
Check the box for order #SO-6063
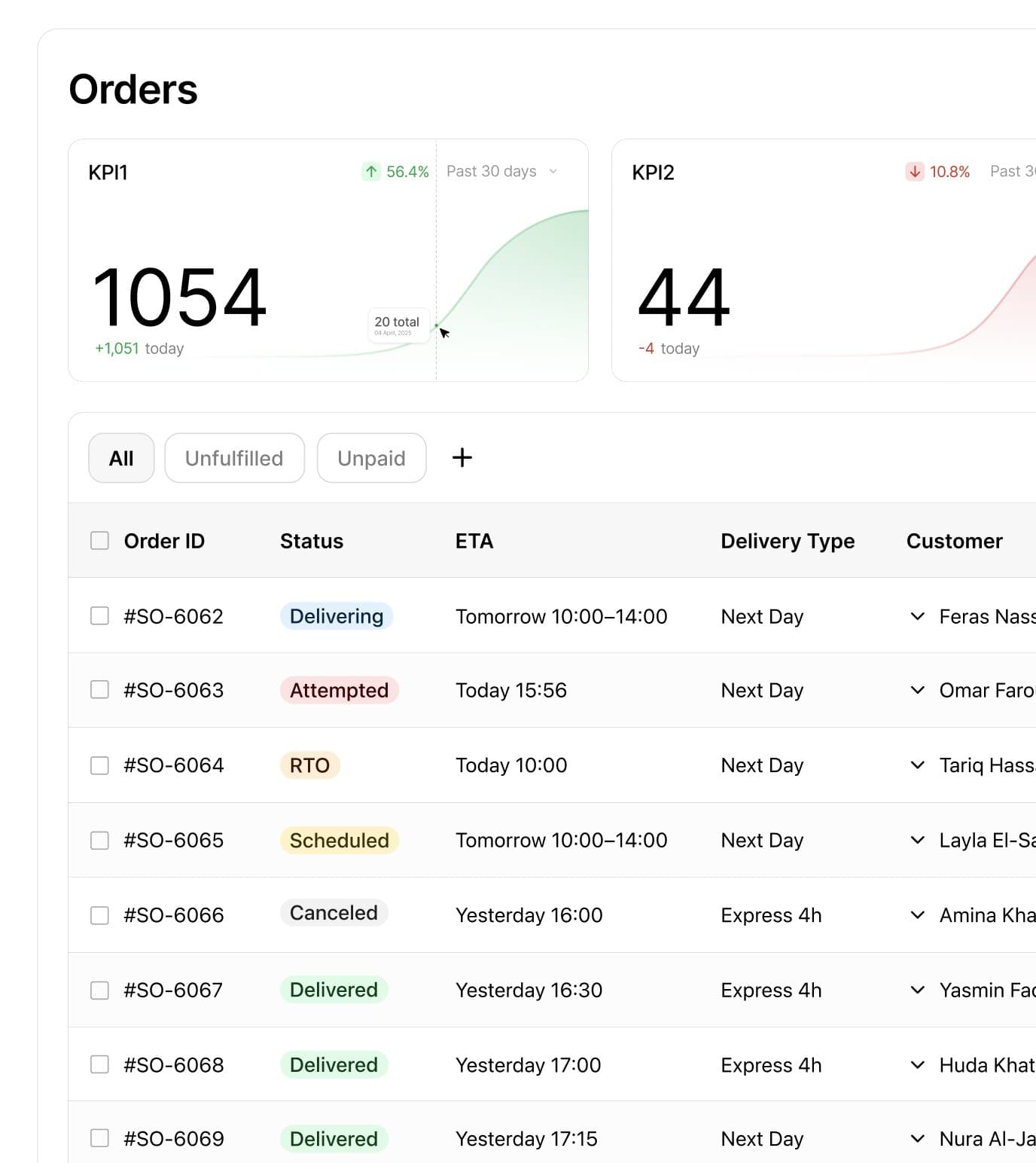pos(99,690)
